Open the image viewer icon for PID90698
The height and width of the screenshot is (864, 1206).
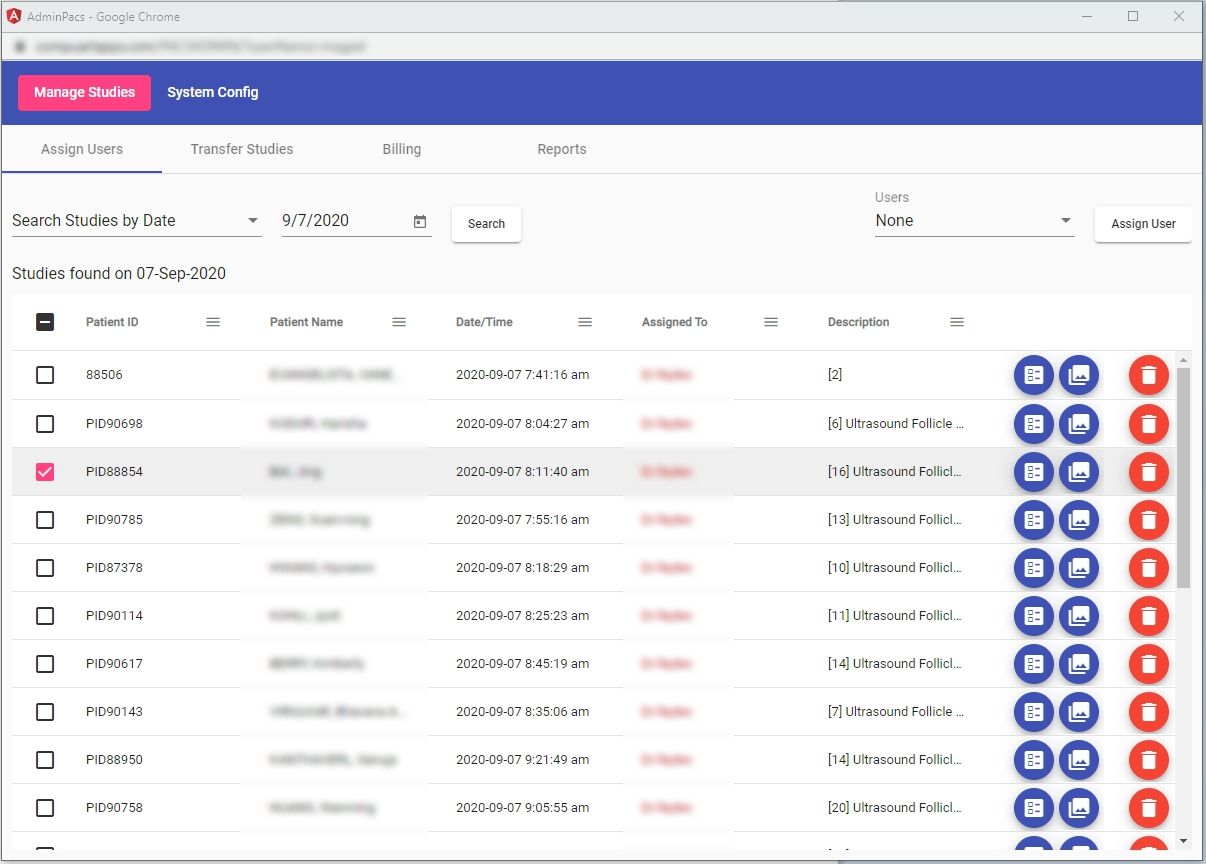(x=1079, y=423)
